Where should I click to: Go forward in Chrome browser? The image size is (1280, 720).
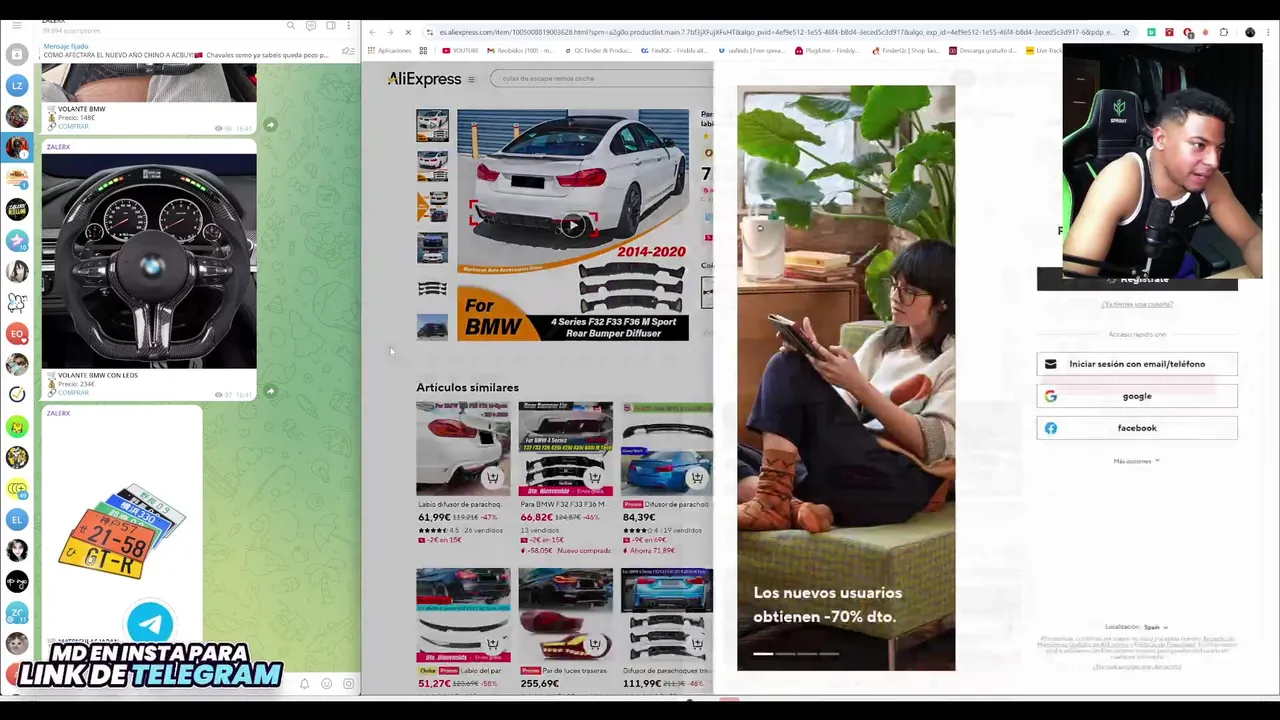point(389,32)
